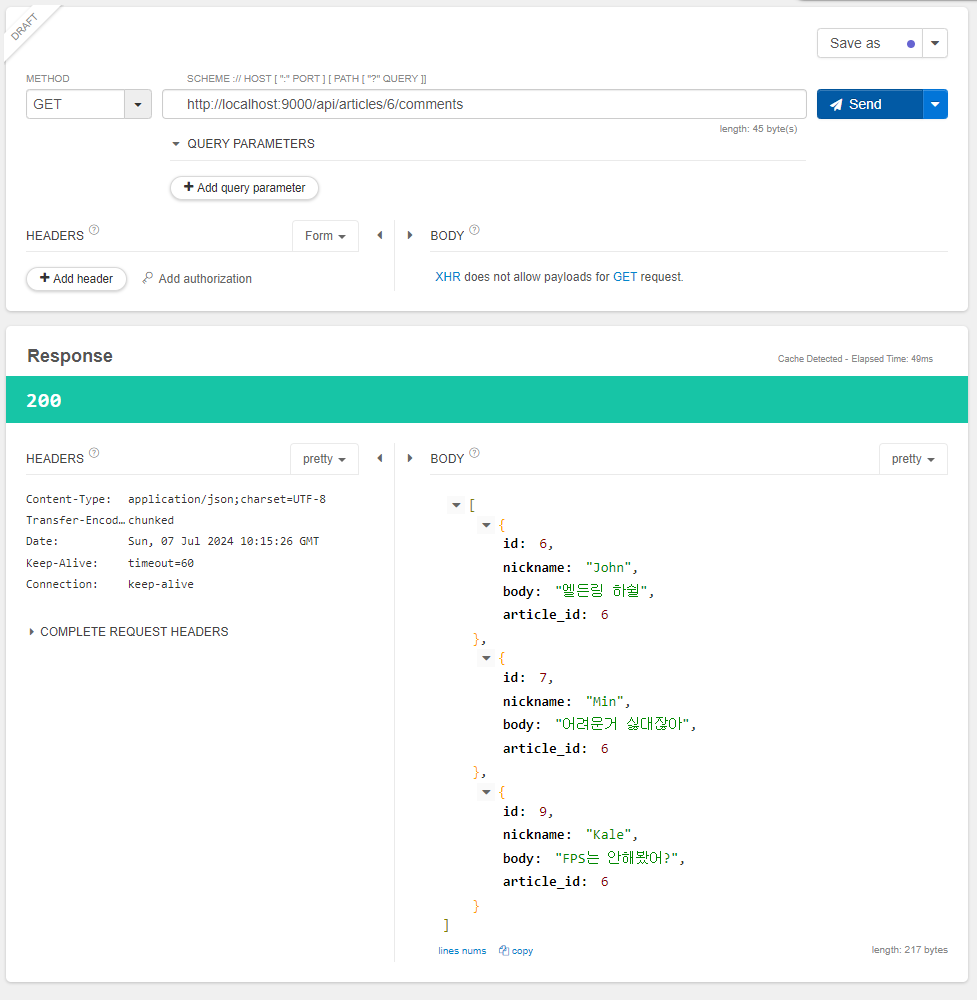Click the Save as button
The height and width of the screenshot is (1000, 977).
pyautogui.click(x=870, y=43)
